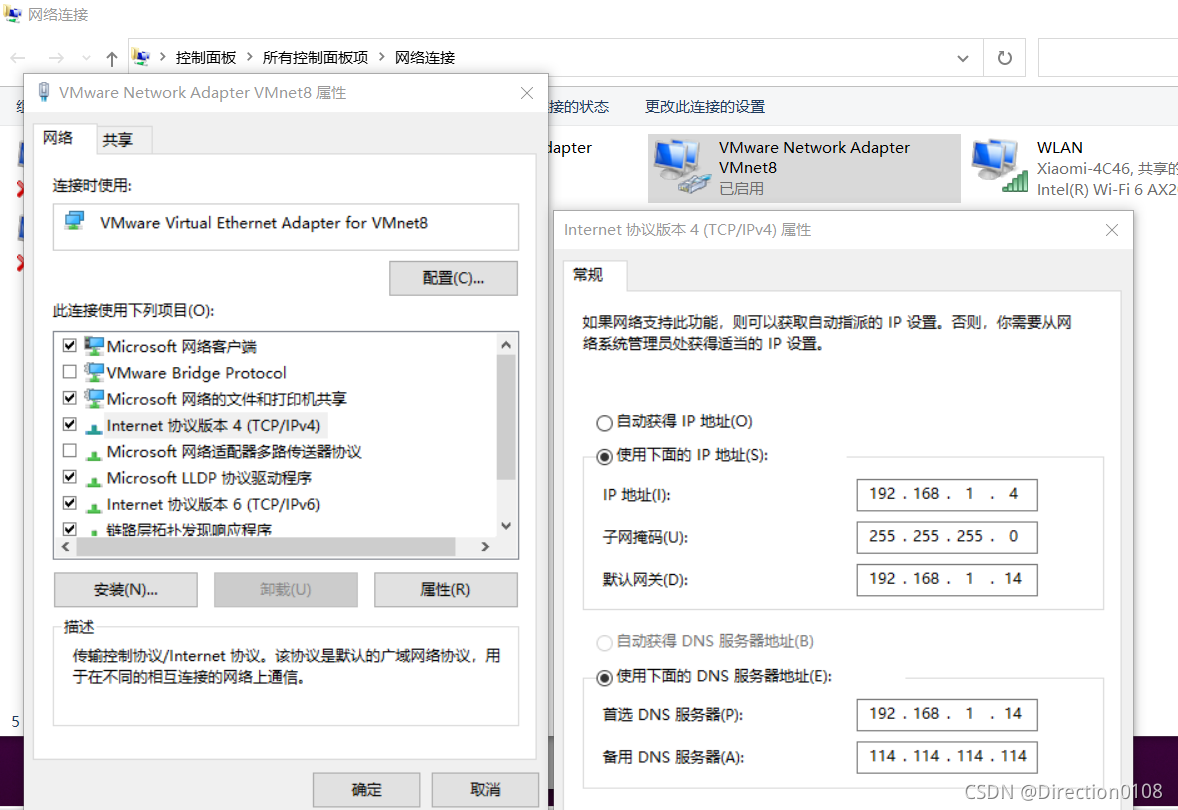Select the WLAN adapter icon
This screenshot has width=1178, height=810.
[999, 165]
